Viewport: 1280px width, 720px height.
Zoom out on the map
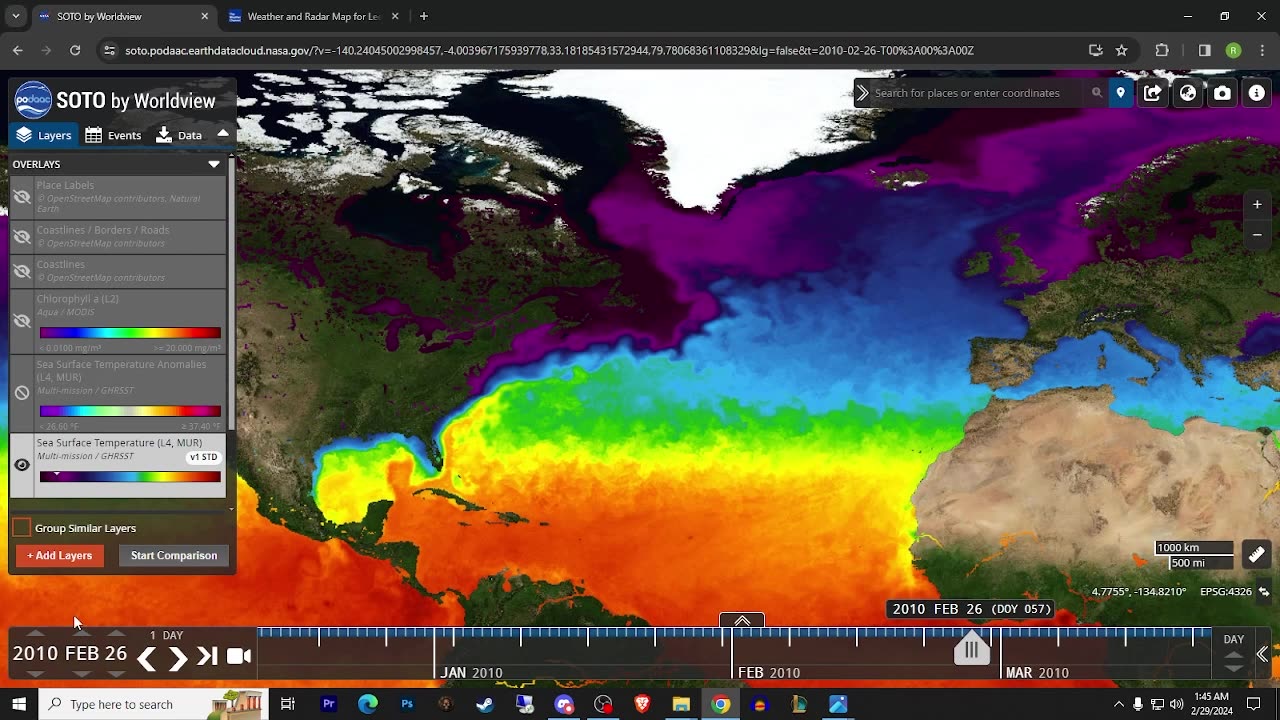(1257, 235)
